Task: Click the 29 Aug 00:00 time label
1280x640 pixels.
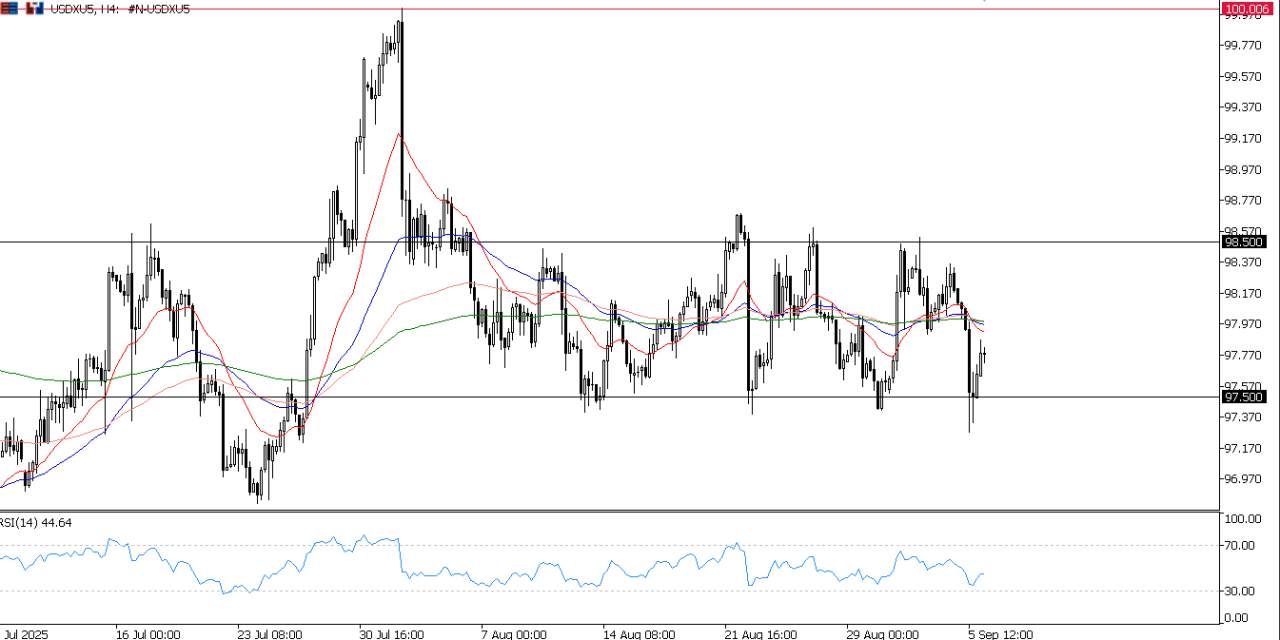Action: [x=881, y=634]
